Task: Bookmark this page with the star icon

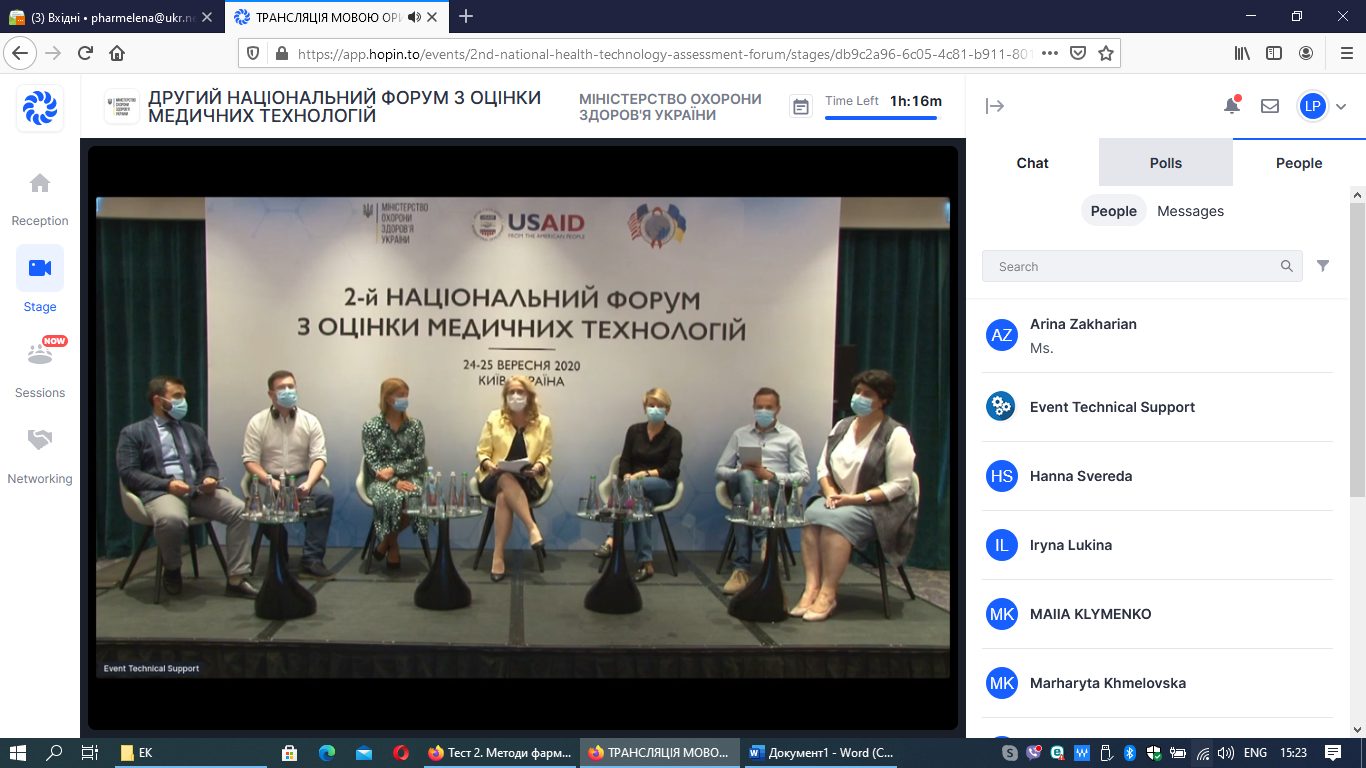Action: click(1105, 53)
